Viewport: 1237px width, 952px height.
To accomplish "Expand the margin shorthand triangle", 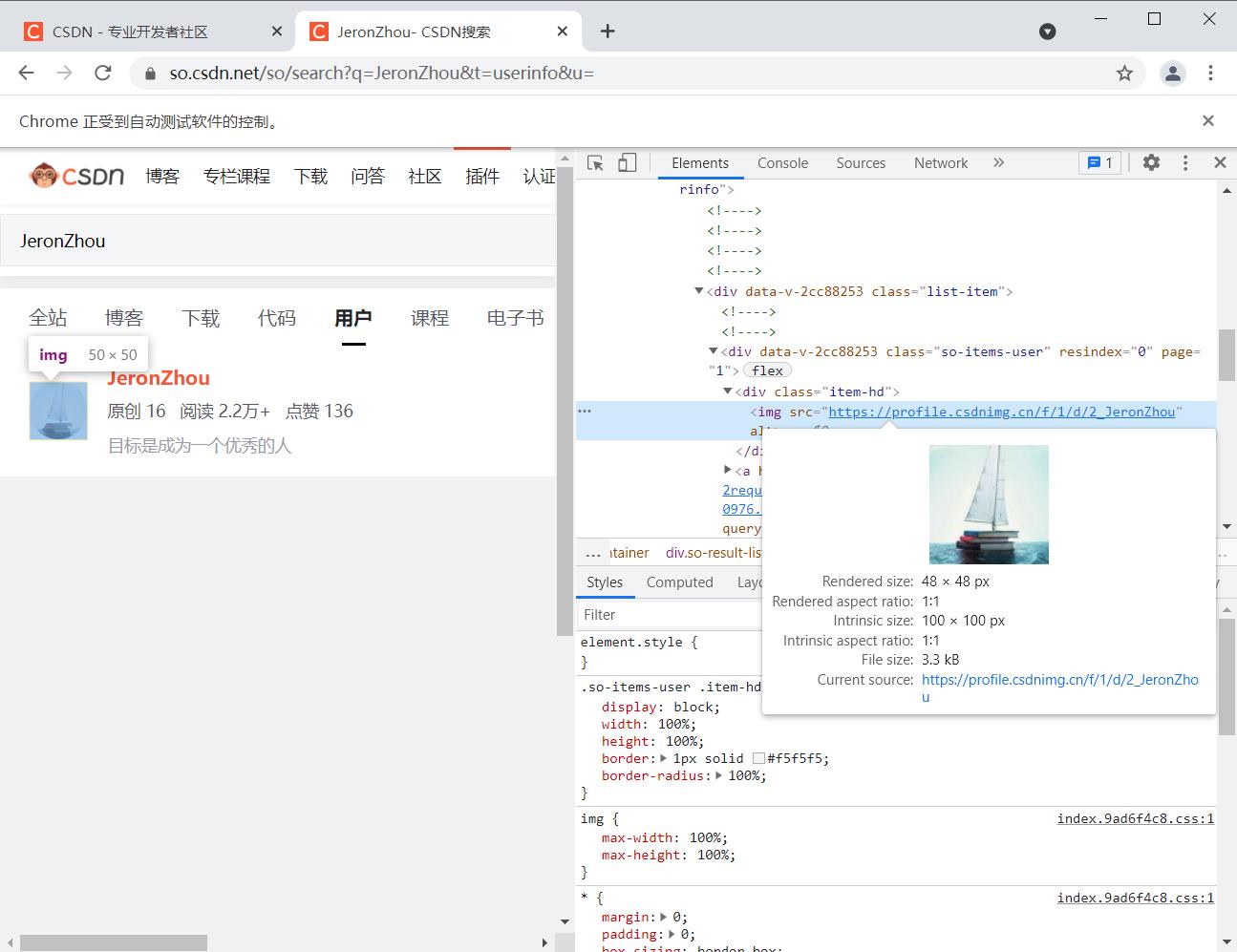I will coord(665,917).
